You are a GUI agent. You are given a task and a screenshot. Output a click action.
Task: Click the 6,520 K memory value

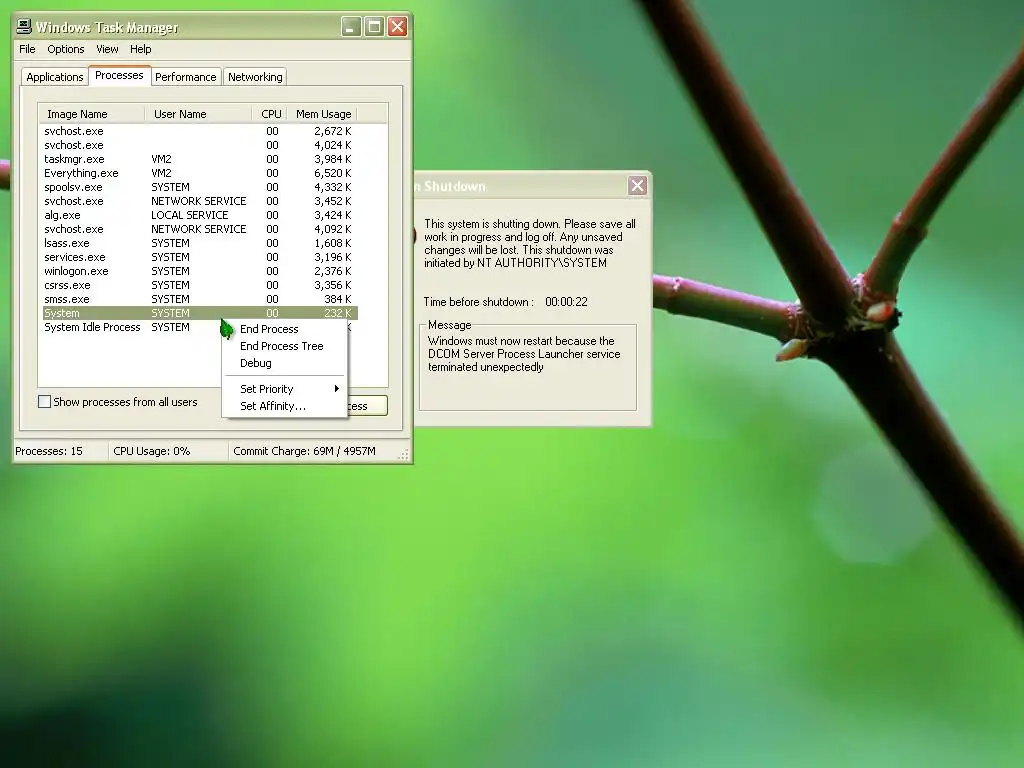[x=332, y=173]
